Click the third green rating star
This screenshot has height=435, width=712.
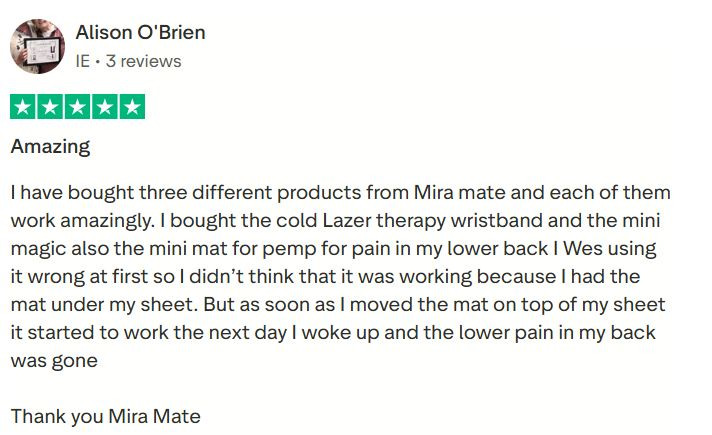tap(78, 107)
